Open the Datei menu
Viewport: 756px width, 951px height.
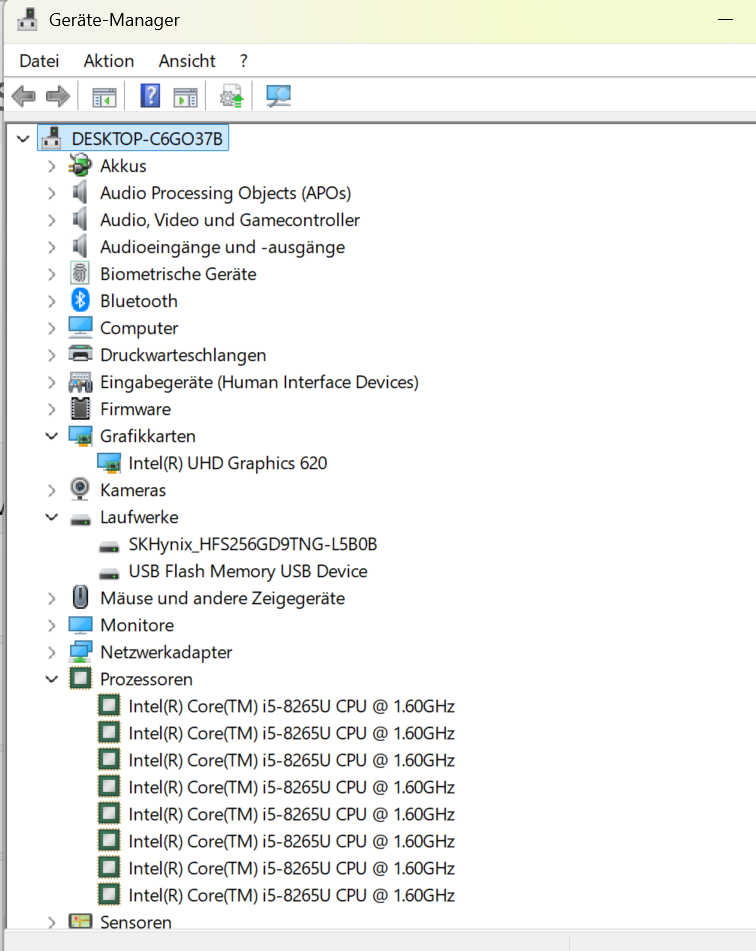click(39, 61)
